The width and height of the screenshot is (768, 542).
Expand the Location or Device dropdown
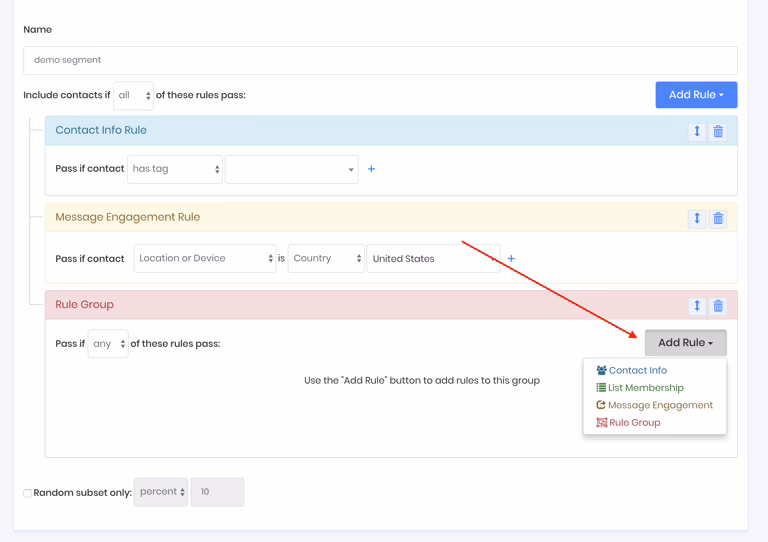(204, 258)
